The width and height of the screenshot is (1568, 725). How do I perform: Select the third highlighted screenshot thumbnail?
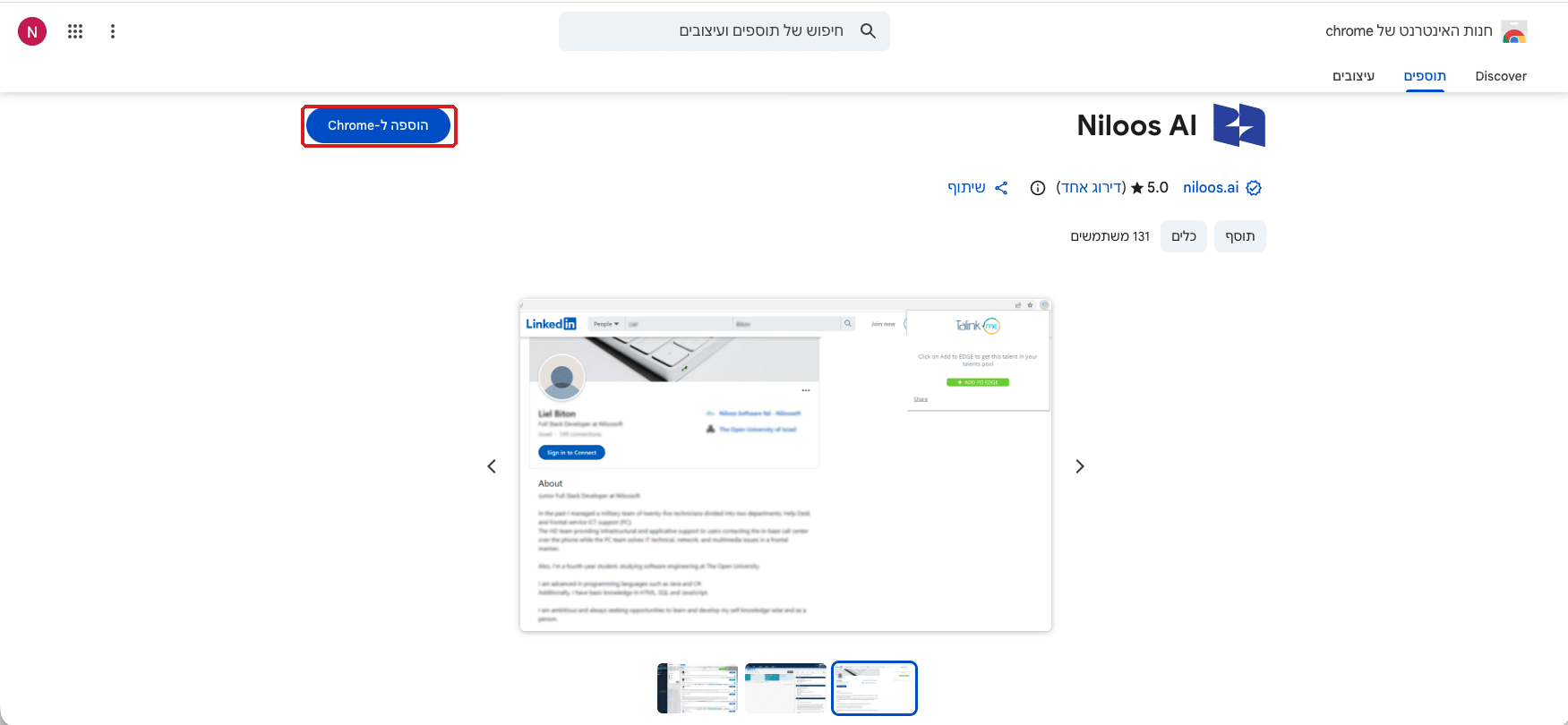[x=874, y=688]
